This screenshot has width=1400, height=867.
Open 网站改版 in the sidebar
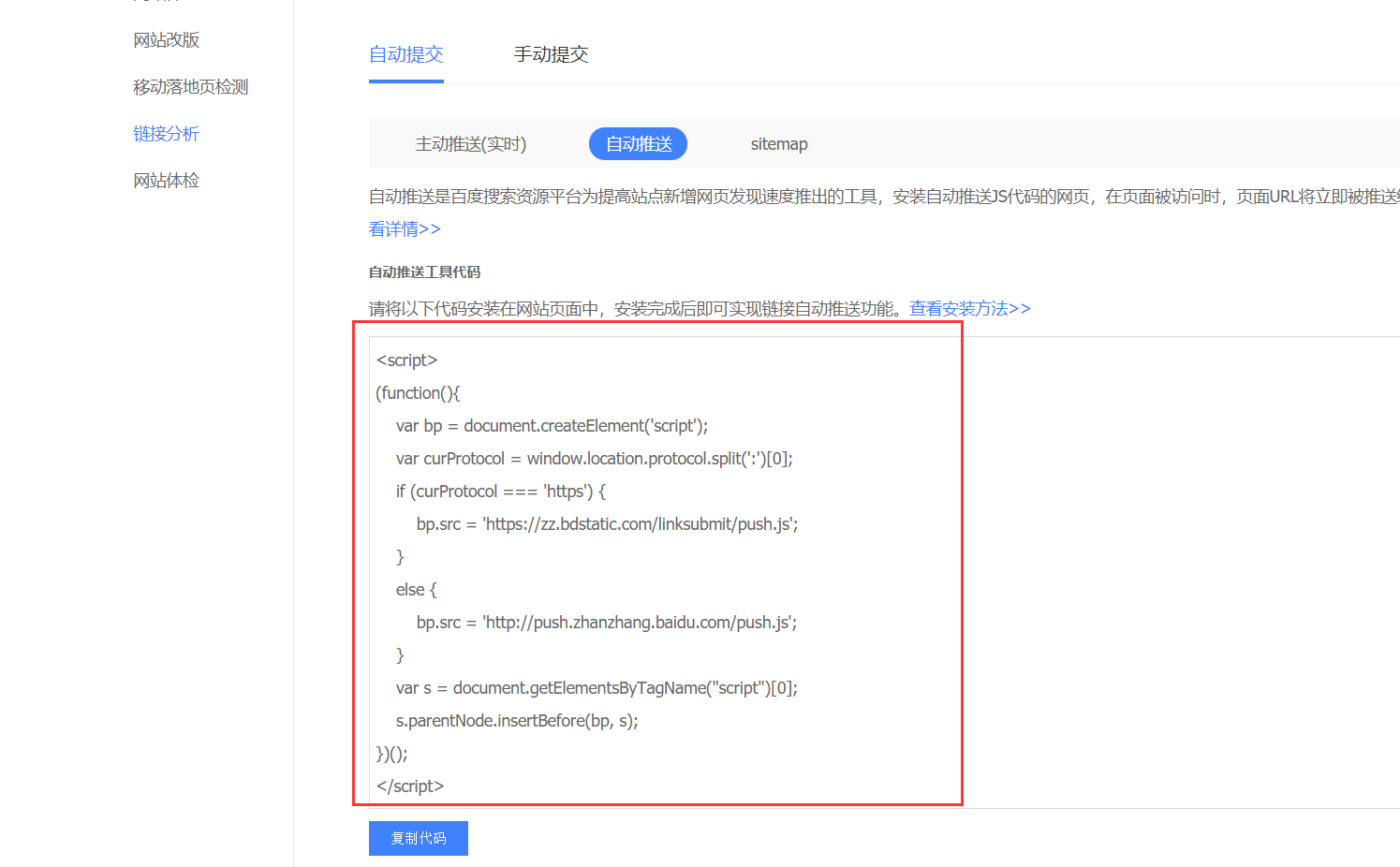tap(167, 40)
